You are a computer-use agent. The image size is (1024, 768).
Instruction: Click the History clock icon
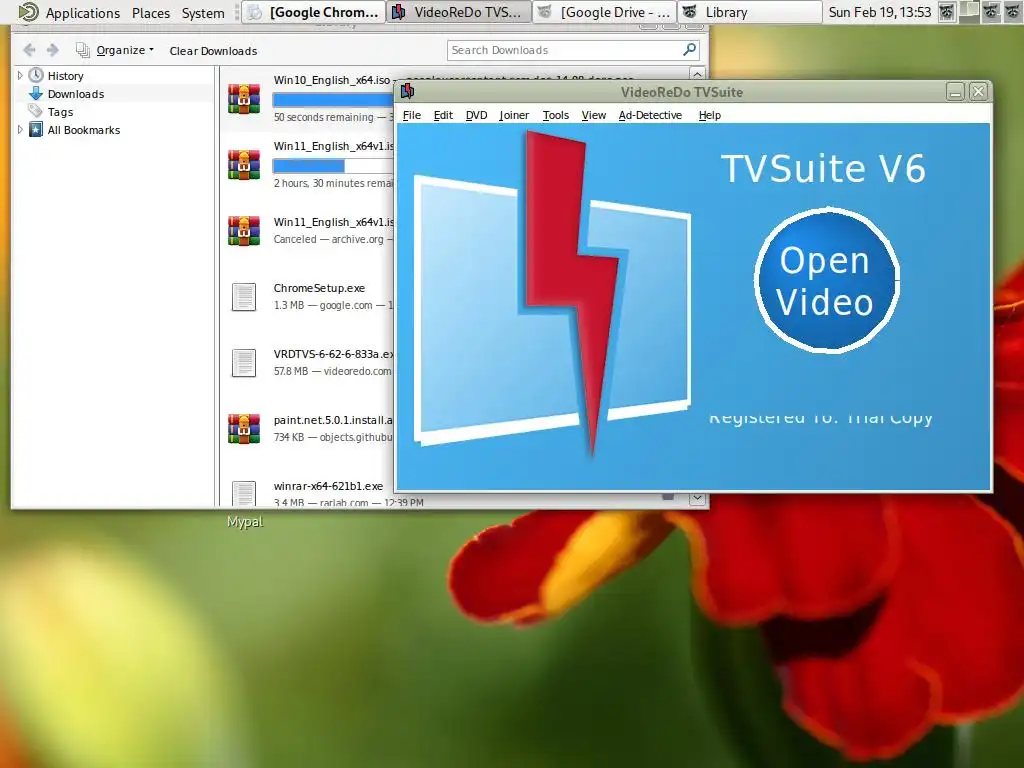36,75
